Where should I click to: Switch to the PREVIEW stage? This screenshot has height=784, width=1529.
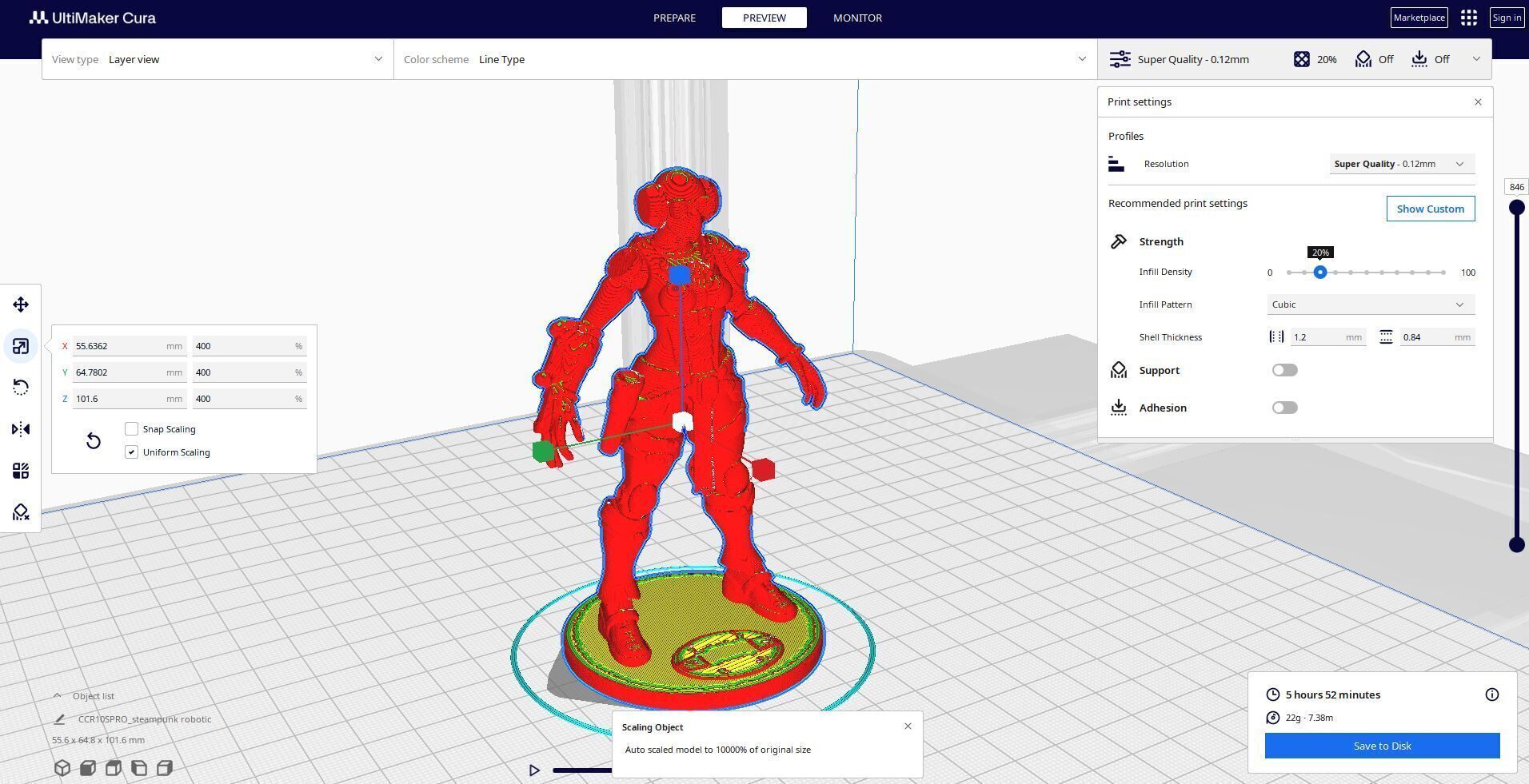click(764, 18)
